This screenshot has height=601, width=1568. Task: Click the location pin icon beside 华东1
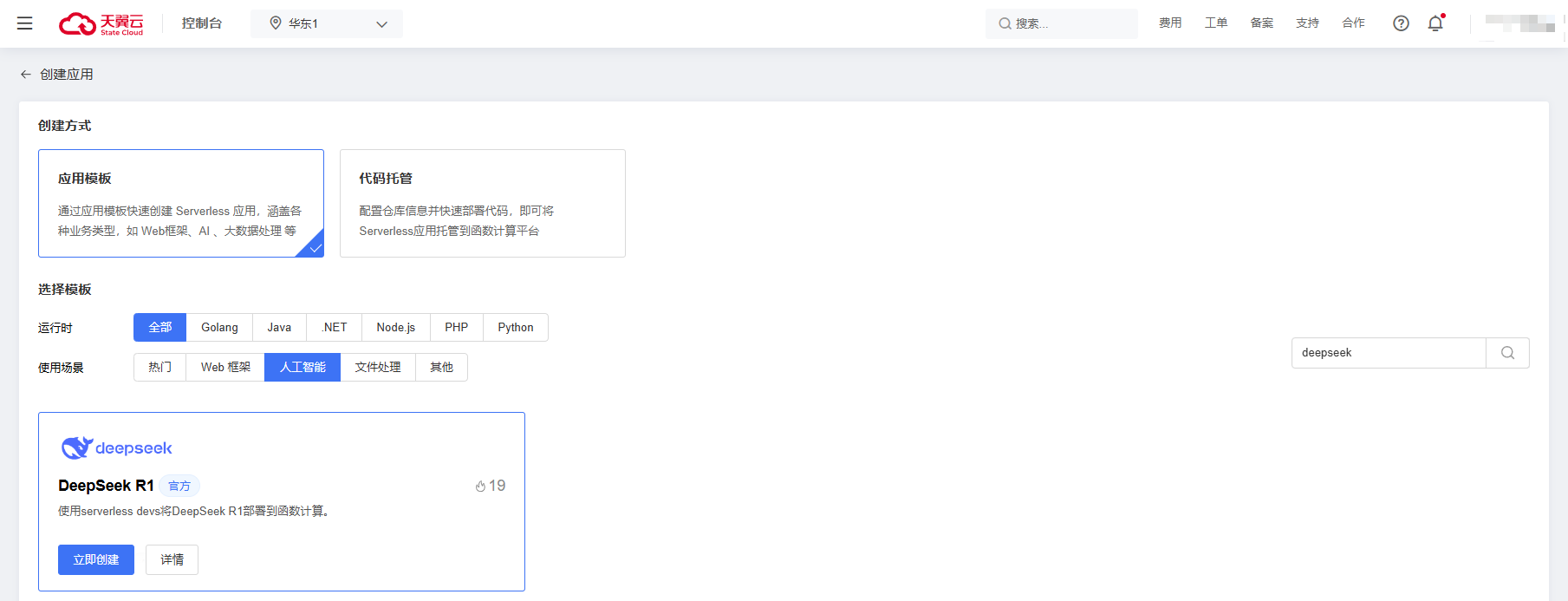coord(276,23)
